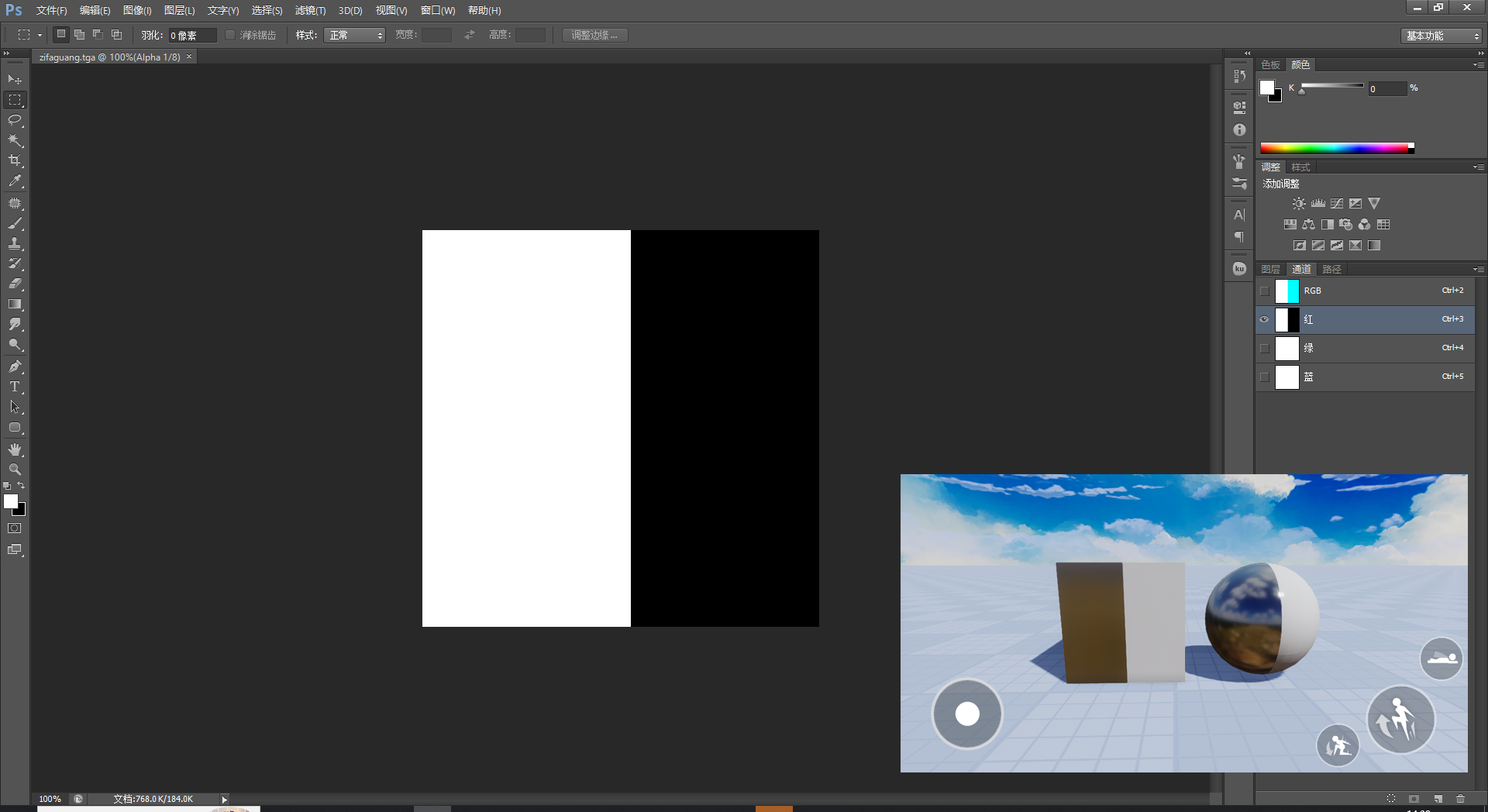Select the Lasso tool

[x=15, y=120]
